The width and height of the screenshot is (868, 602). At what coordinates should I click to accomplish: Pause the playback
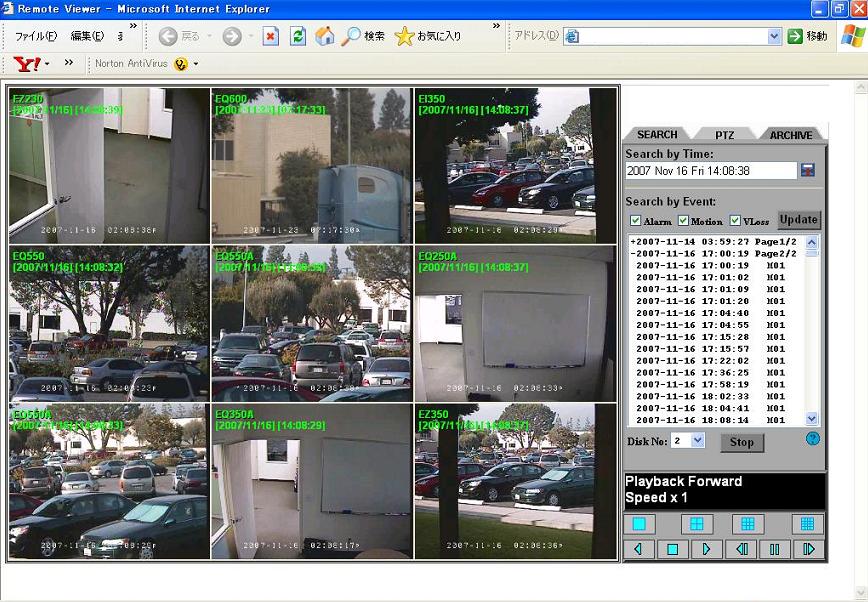pos(774,549)
